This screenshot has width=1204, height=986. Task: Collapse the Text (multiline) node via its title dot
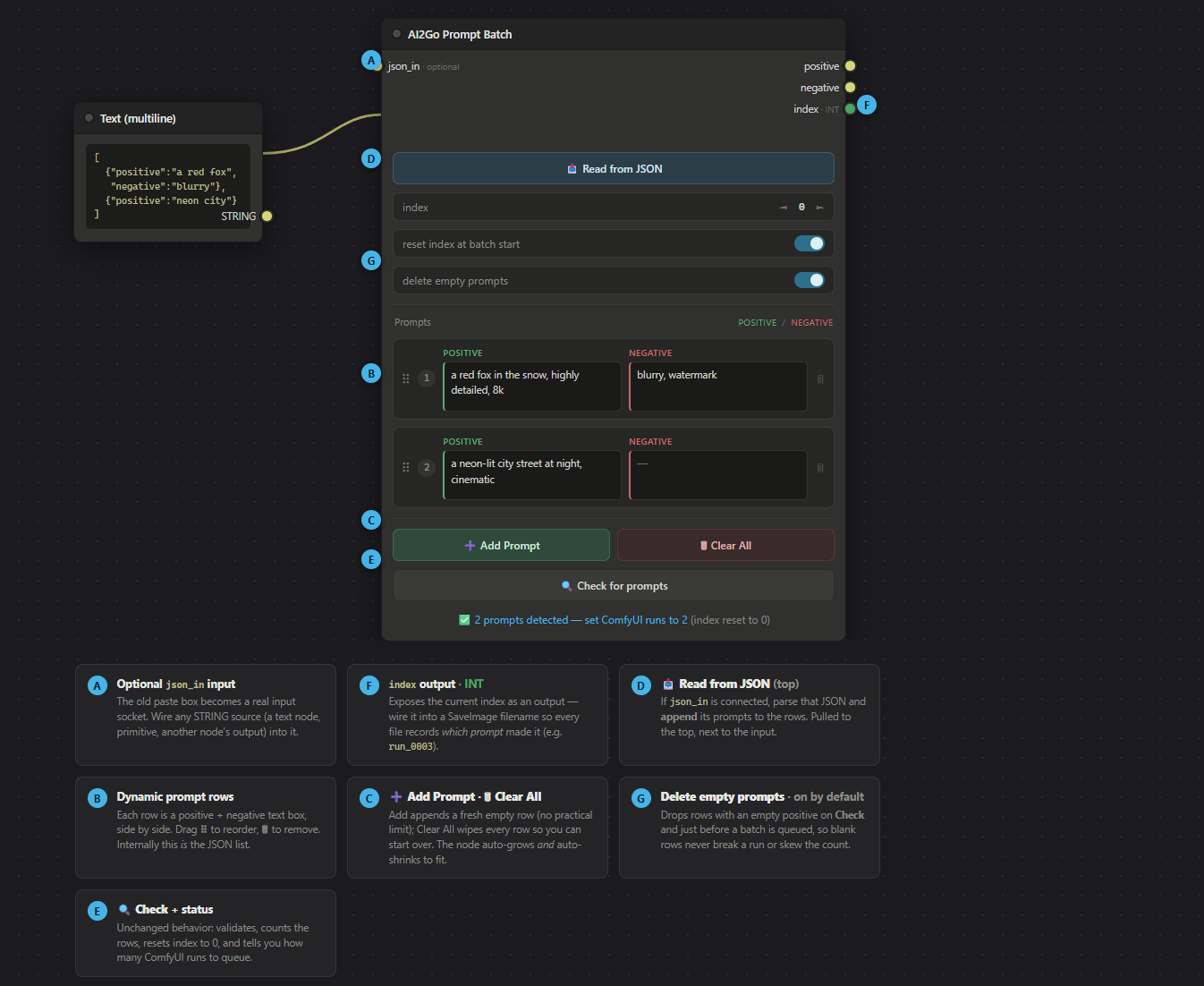[x=89, y=118]
